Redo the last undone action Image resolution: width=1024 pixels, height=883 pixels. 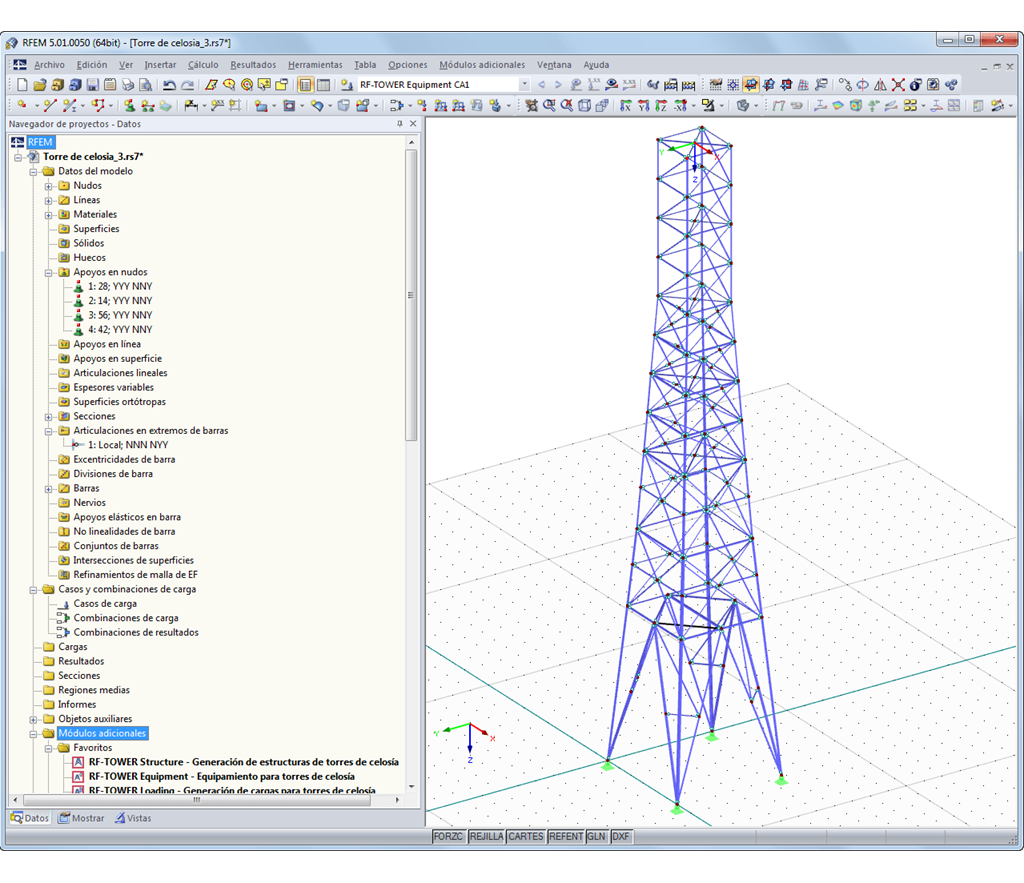pyautogui.click(x=188, y=85)
